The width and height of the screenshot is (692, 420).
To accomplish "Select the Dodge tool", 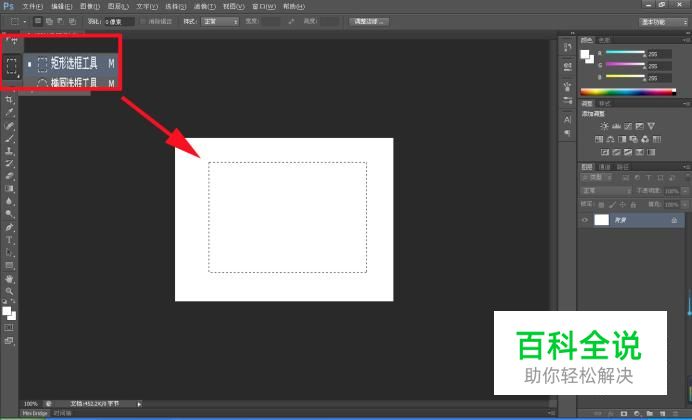I will tap(9, 214).
